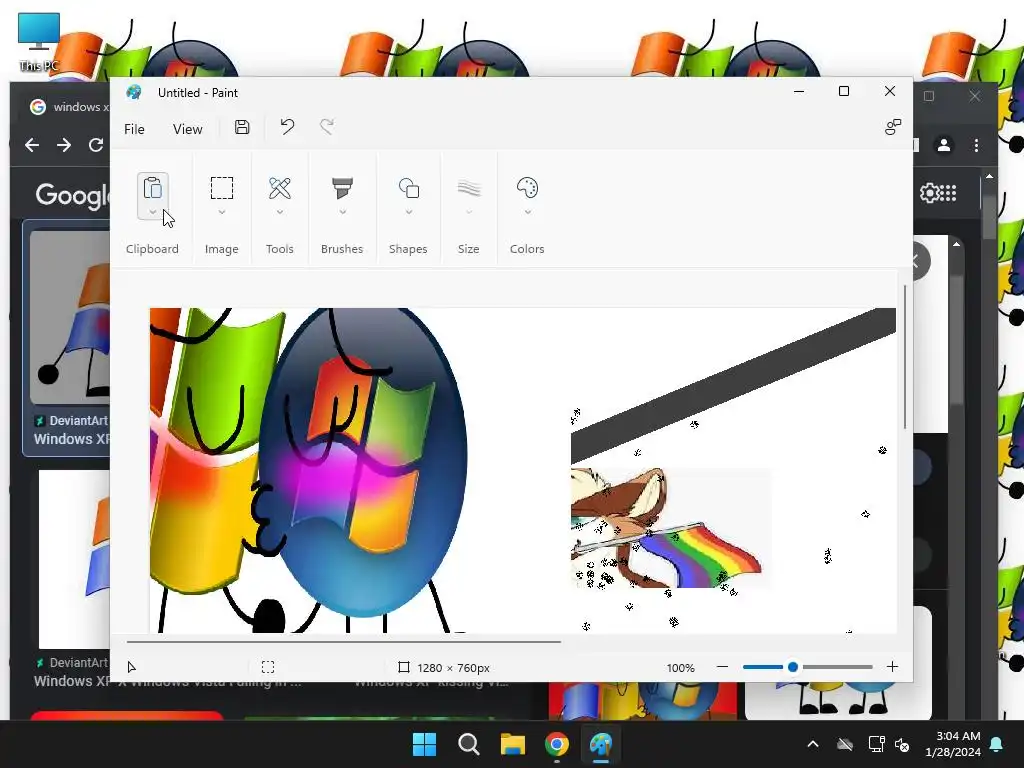
Task: Click the network icon in system tray
Action: point(876,744)
